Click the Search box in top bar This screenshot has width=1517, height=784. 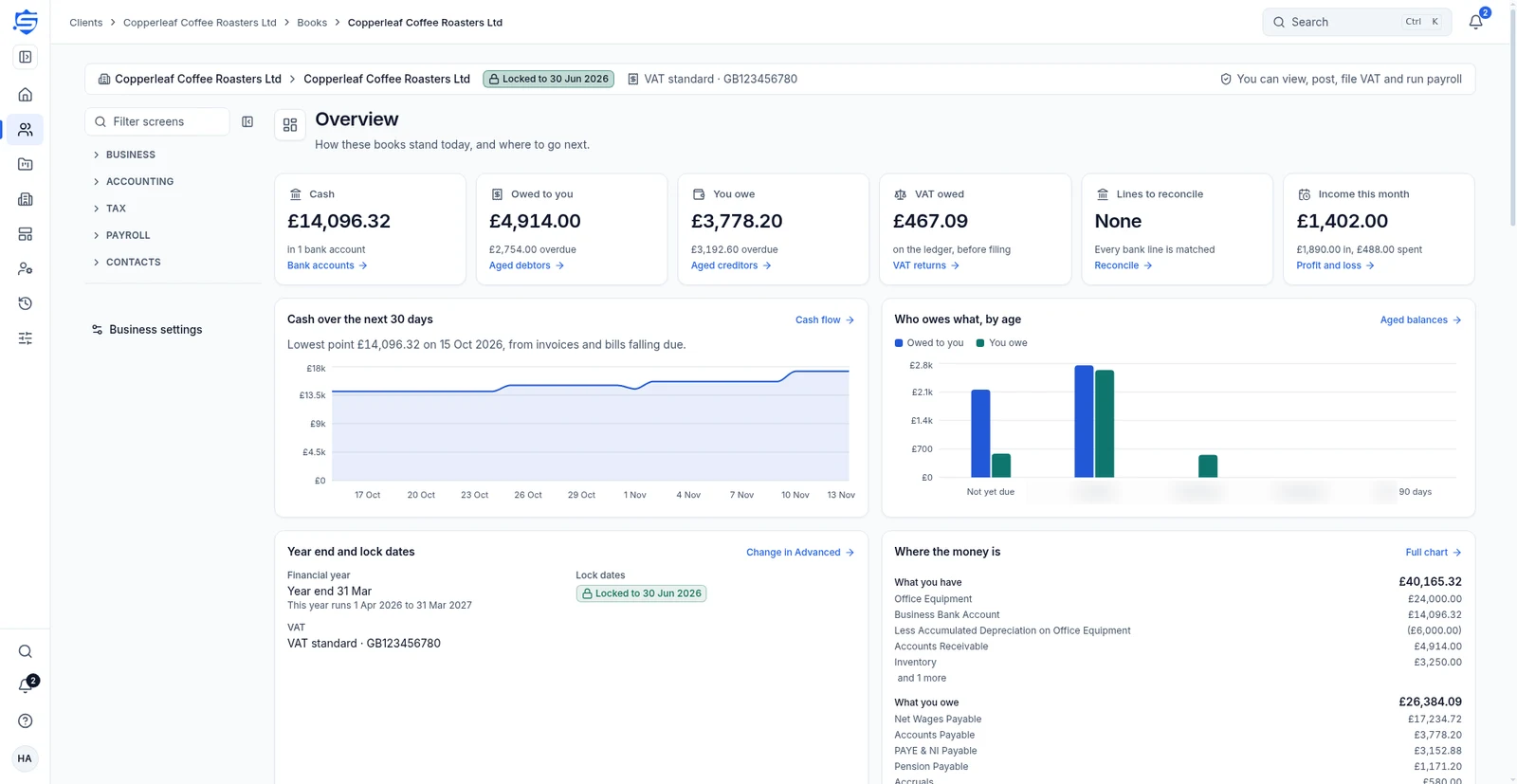click(x=1357, y=22)
